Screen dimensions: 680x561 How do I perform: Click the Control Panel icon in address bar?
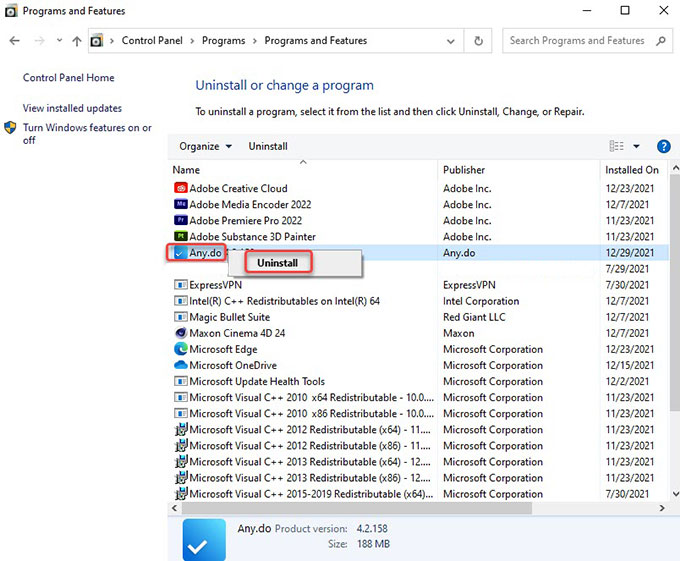[96, 41]
